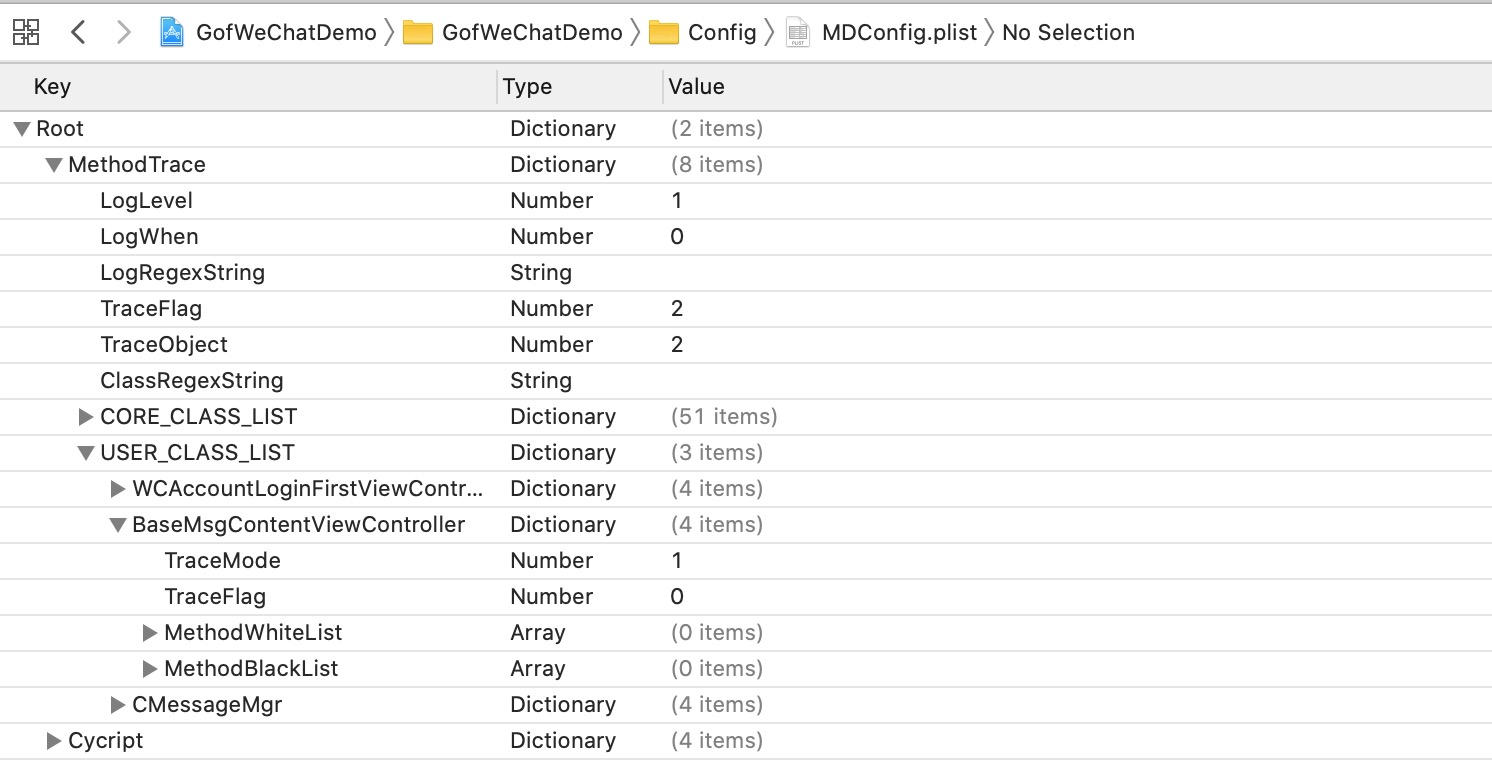Click the Value column header
Image resolution: width=1492 pixels, height=782 pixels.
(696, 86)
